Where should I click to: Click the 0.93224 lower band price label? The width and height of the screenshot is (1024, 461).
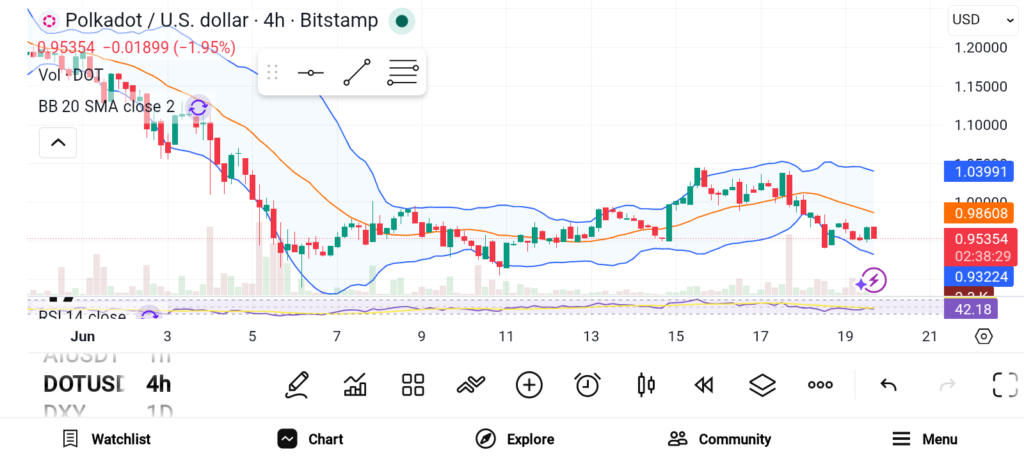[x=978, y=276]
